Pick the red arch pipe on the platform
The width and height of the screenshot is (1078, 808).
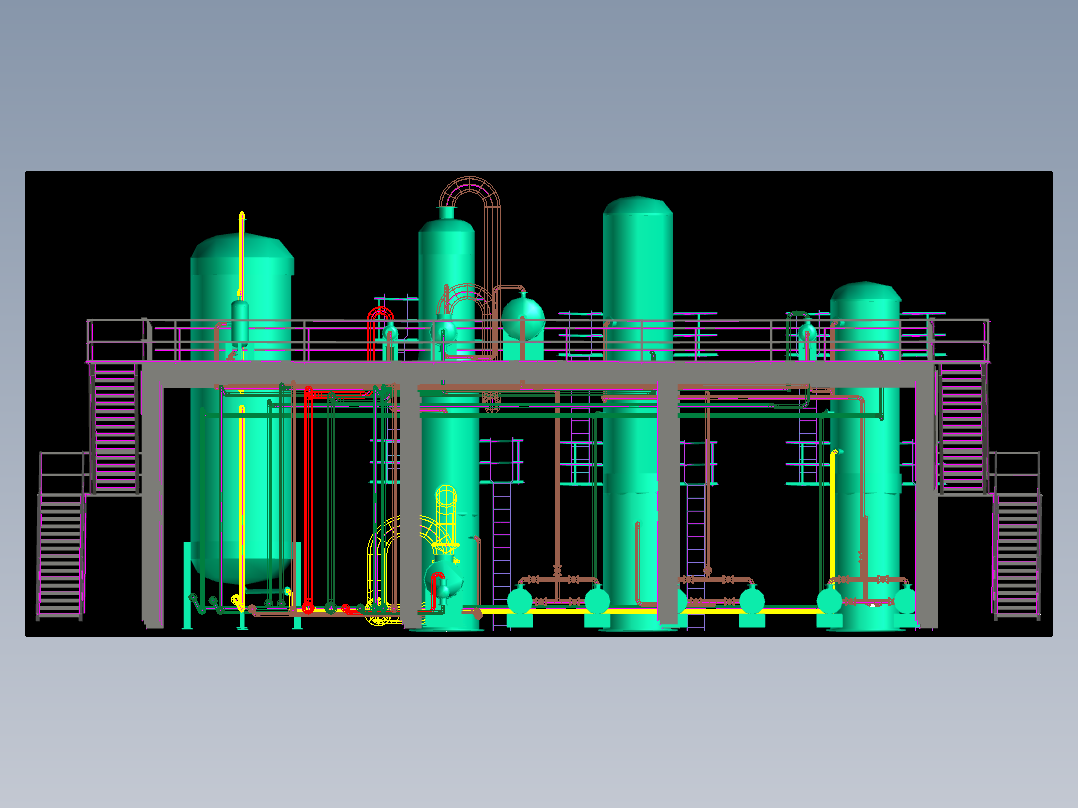coord(379,333)
